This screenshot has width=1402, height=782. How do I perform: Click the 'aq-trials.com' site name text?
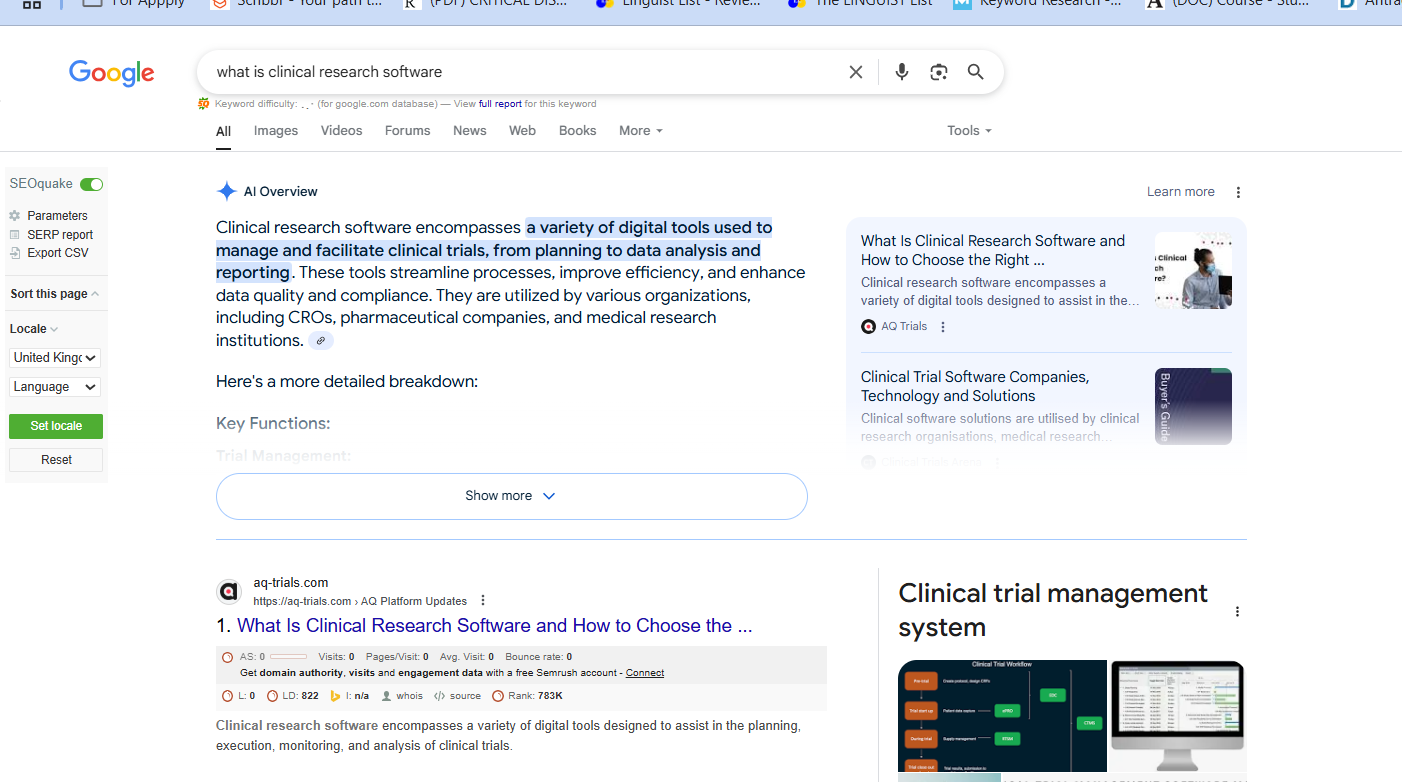(x=291, y=583)
